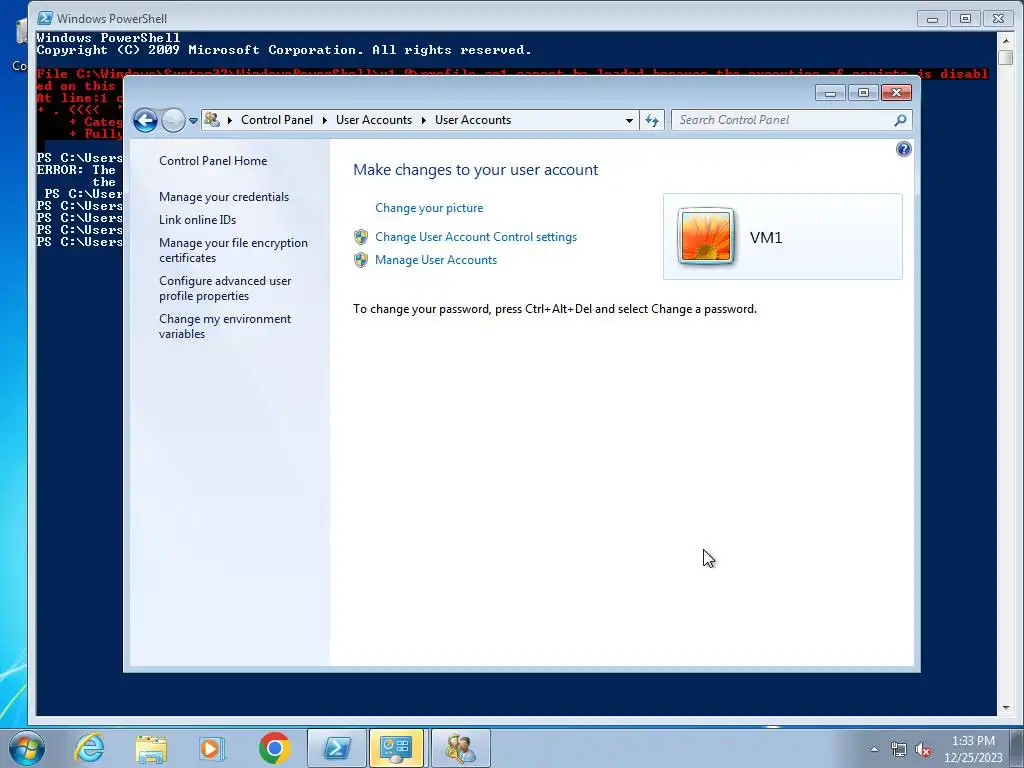Click the PowerShell scrollbar thumb
The image size is (1024, 768).
tap(1006, 57)
